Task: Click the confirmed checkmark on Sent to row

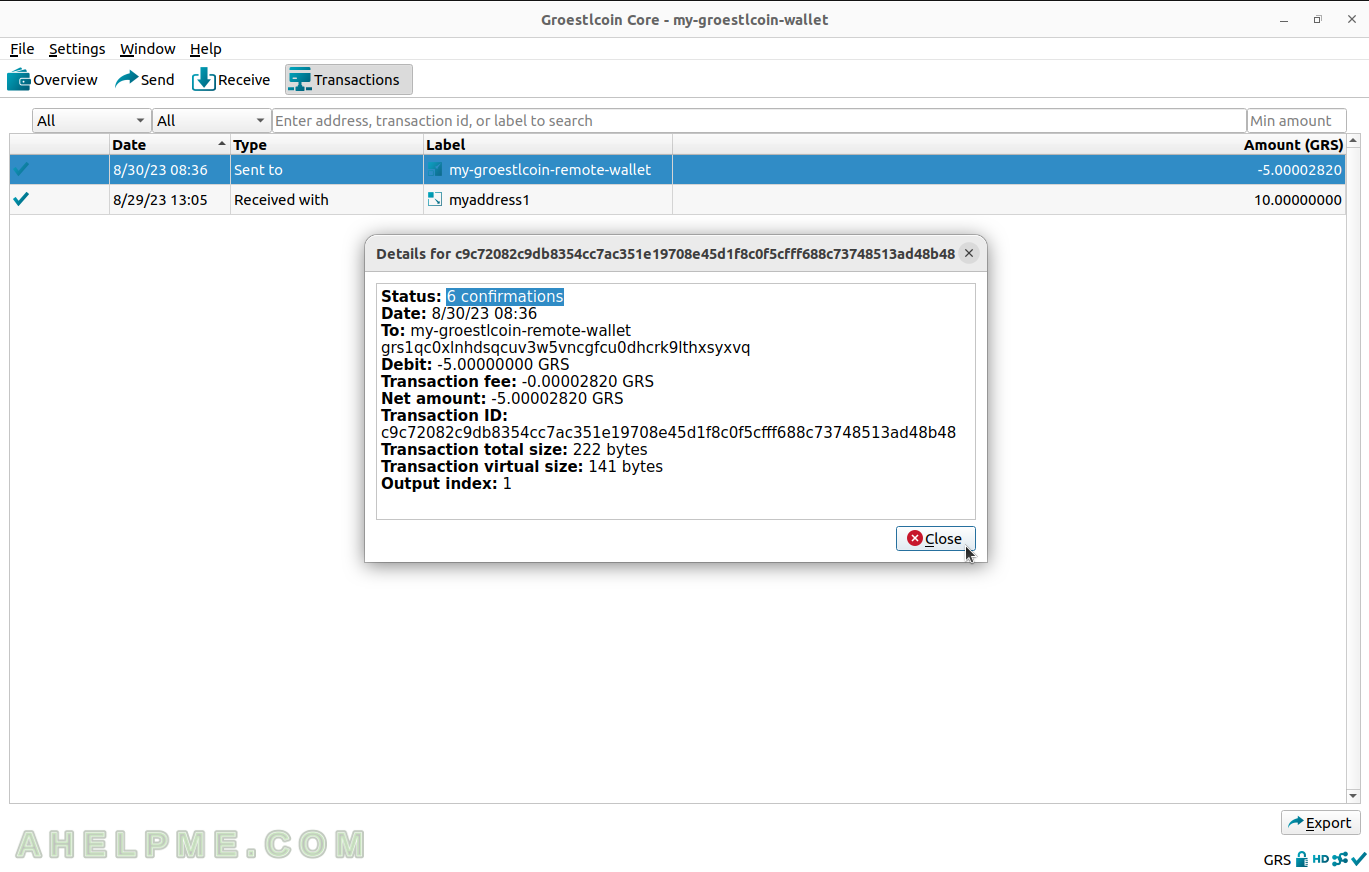Action: pos(21,170)
